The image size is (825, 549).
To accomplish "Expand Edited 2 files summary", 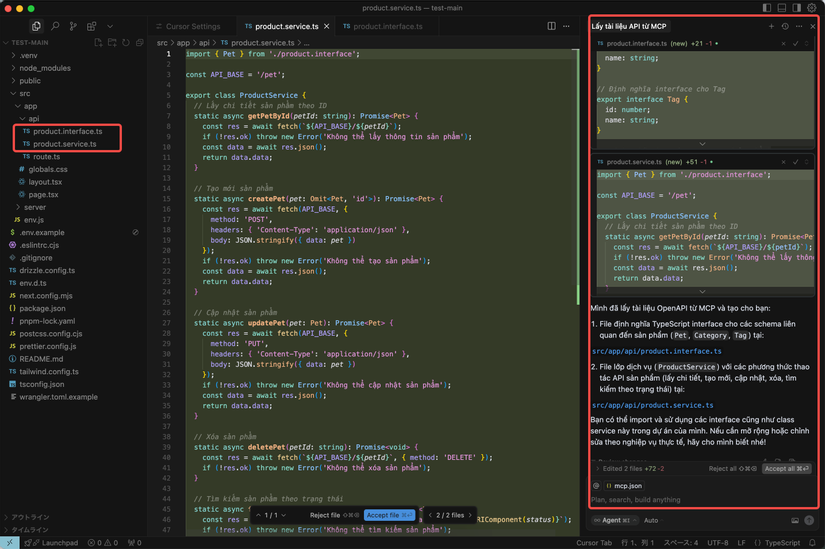I will tap(630, 468).
